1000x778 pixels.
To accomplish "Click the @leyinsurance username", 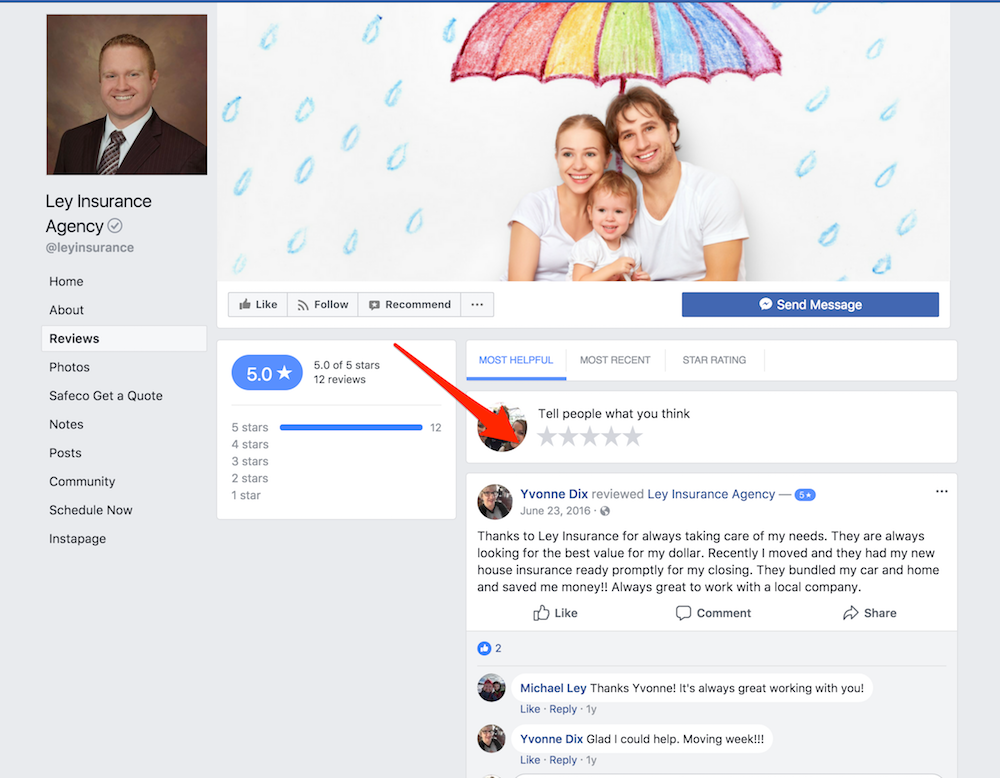I will point(90,247).
